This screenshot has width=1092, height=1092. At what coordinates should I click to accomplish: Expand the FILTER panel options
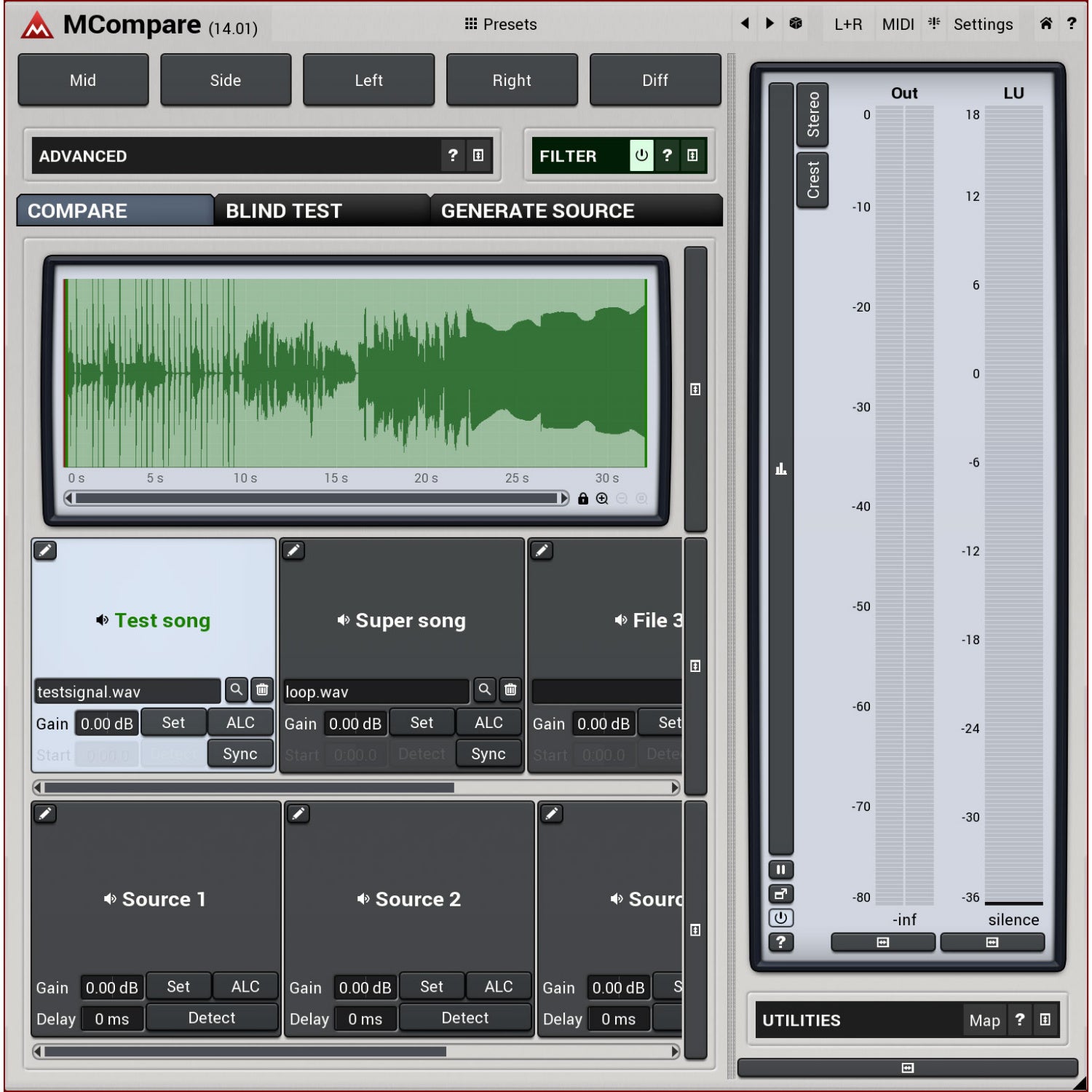(692, 155)
